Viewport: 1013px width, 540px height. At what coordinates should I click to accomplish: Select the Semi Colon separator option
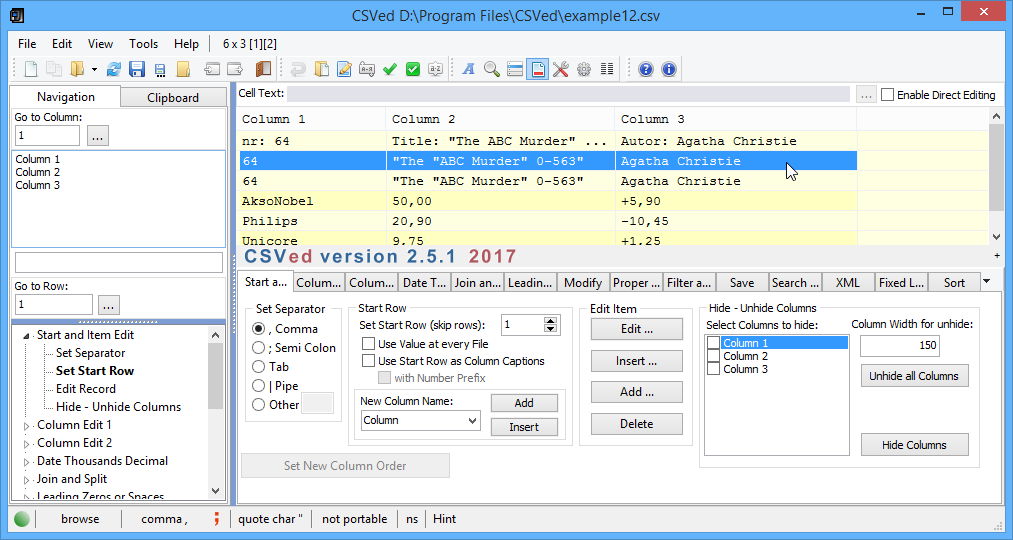tap(258, 348)
